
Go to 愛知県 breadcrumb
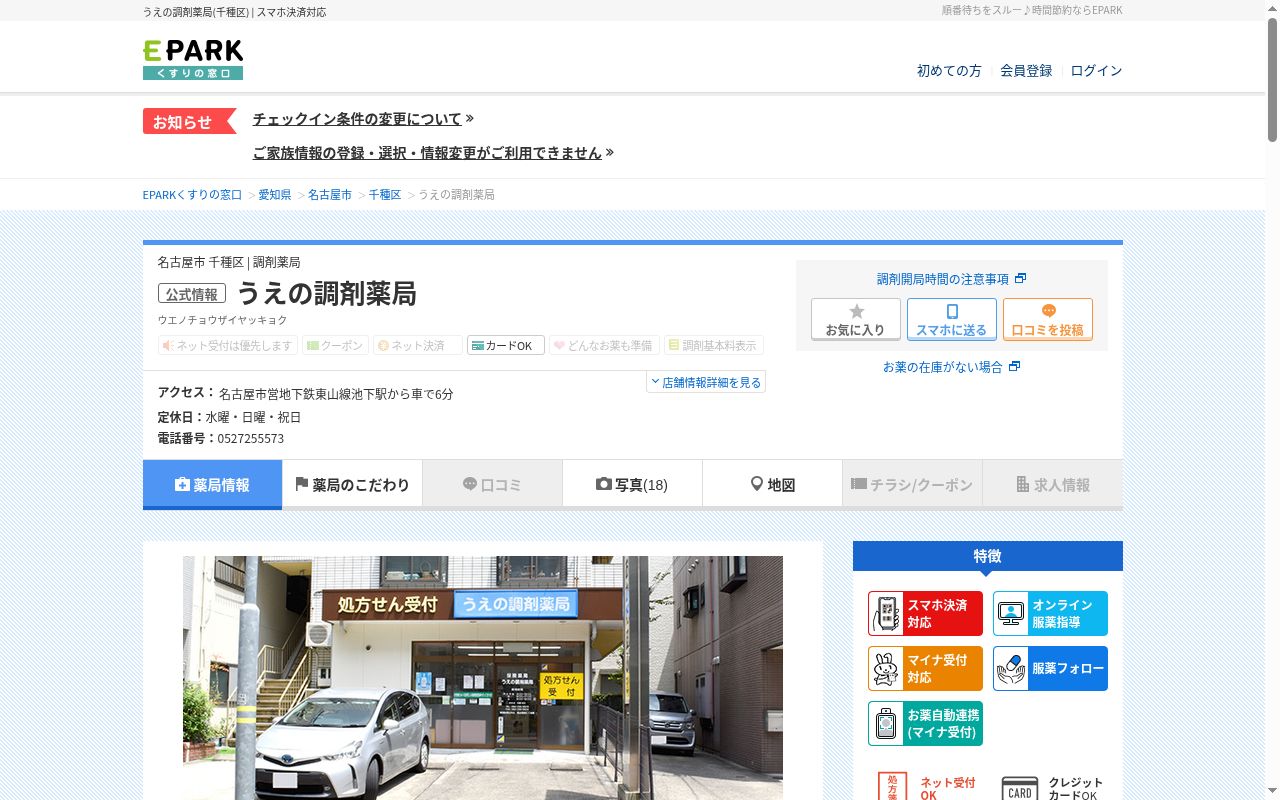(x=275, y=195)
